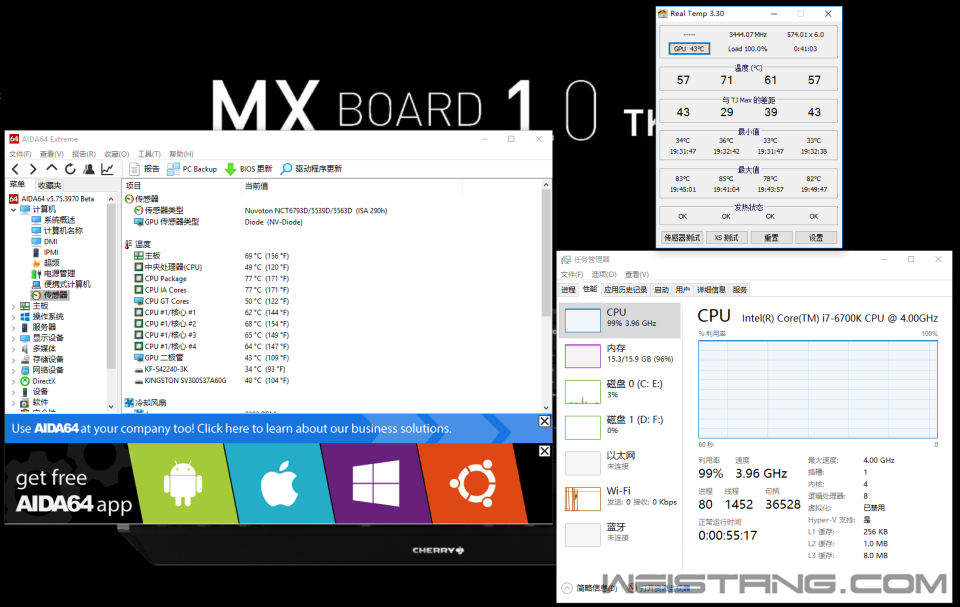
Task: Expand the 操作系统 tree node
Action: [x=13, y=317]
